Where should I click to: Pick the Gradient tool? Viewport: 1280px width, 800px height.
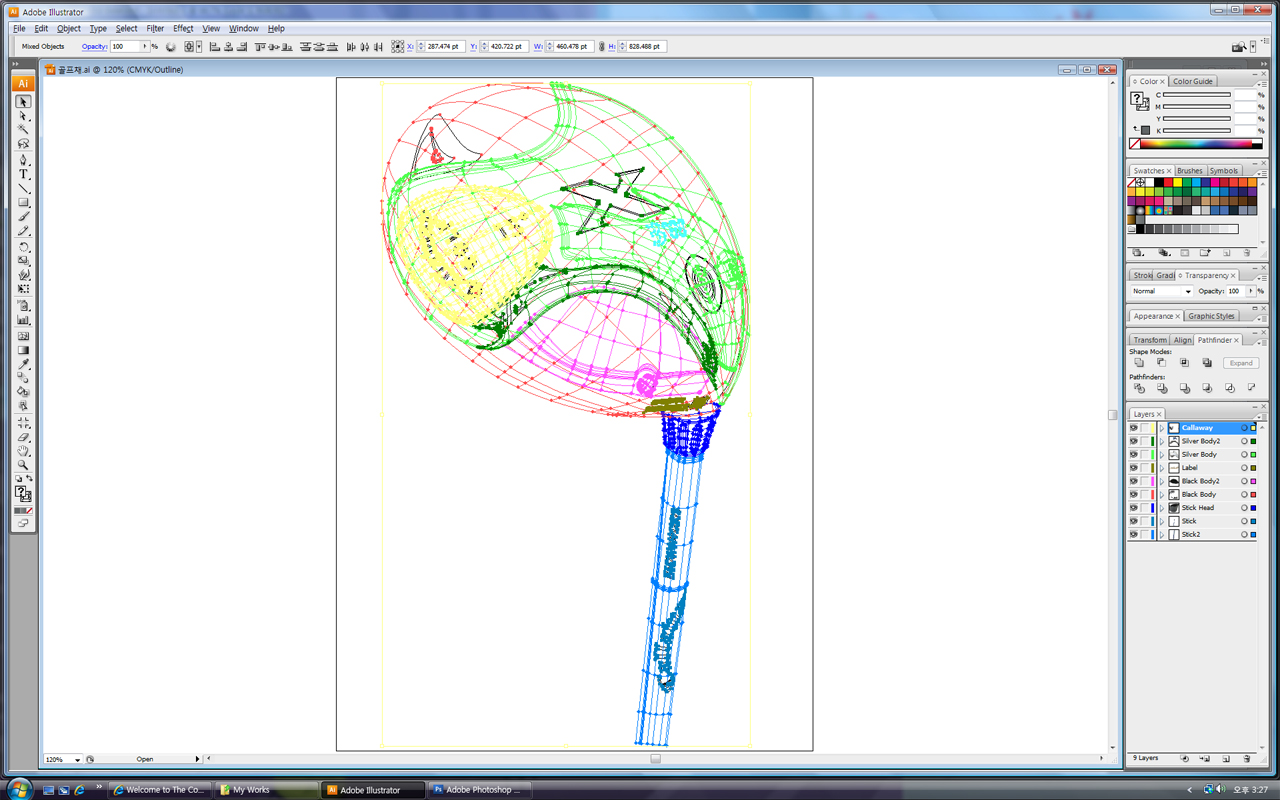click(23, 350)
